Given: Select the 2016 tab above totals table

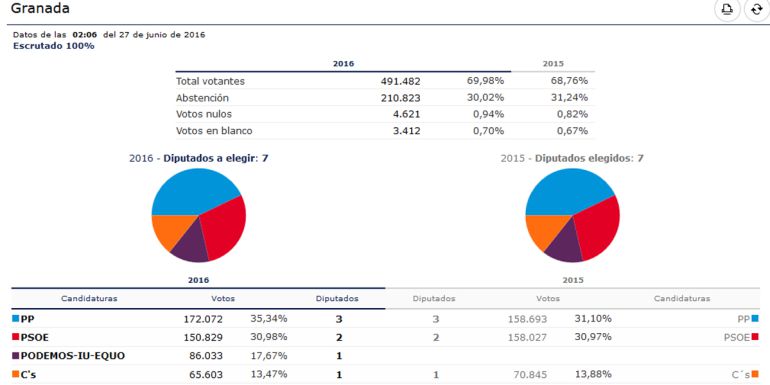Looking at the screenshot, I should click(343, 64).
